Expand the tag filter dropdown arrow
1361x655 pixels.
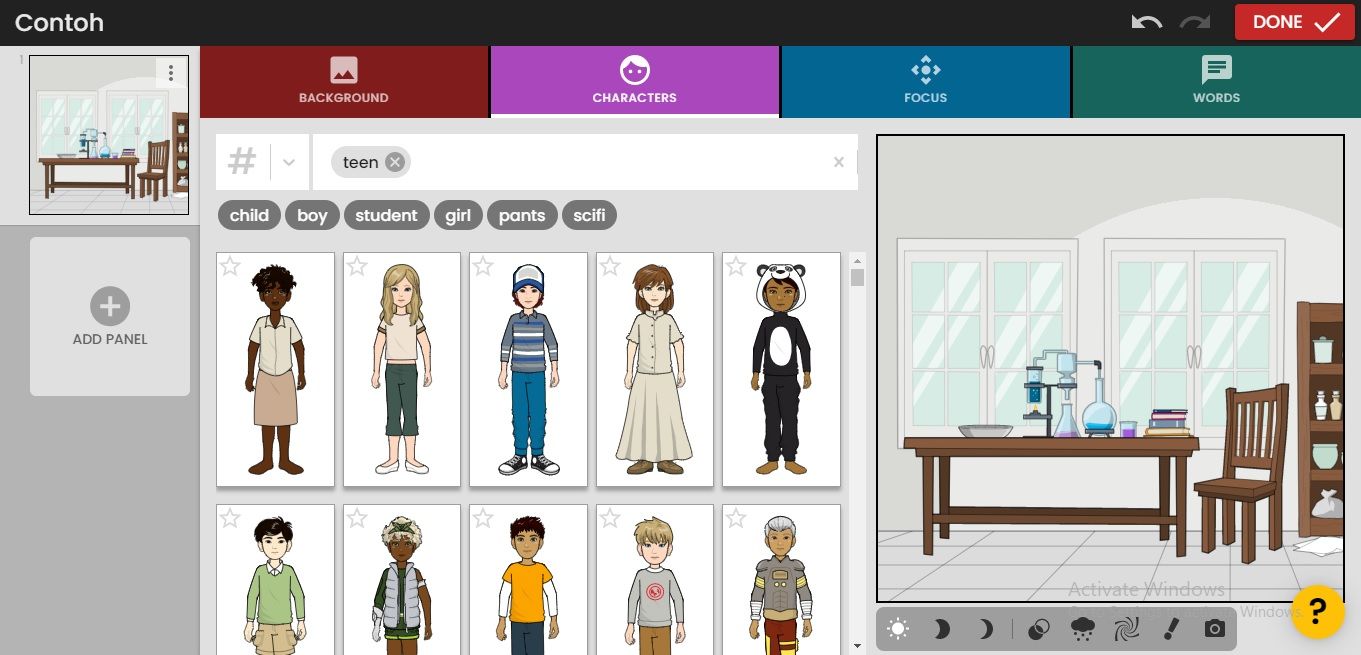[x=289, y=162]
